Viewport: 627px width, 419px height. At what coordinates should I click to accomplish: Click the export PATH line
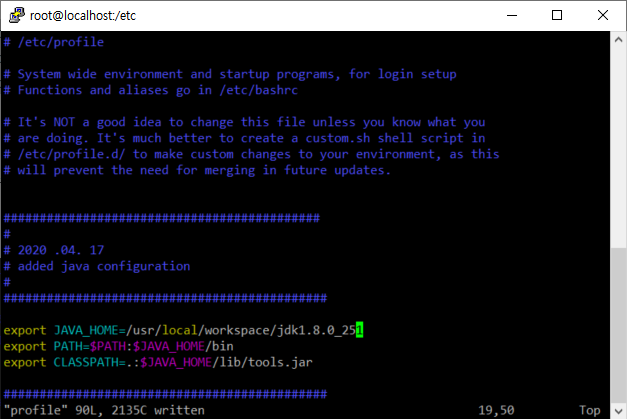pos(118,346)
